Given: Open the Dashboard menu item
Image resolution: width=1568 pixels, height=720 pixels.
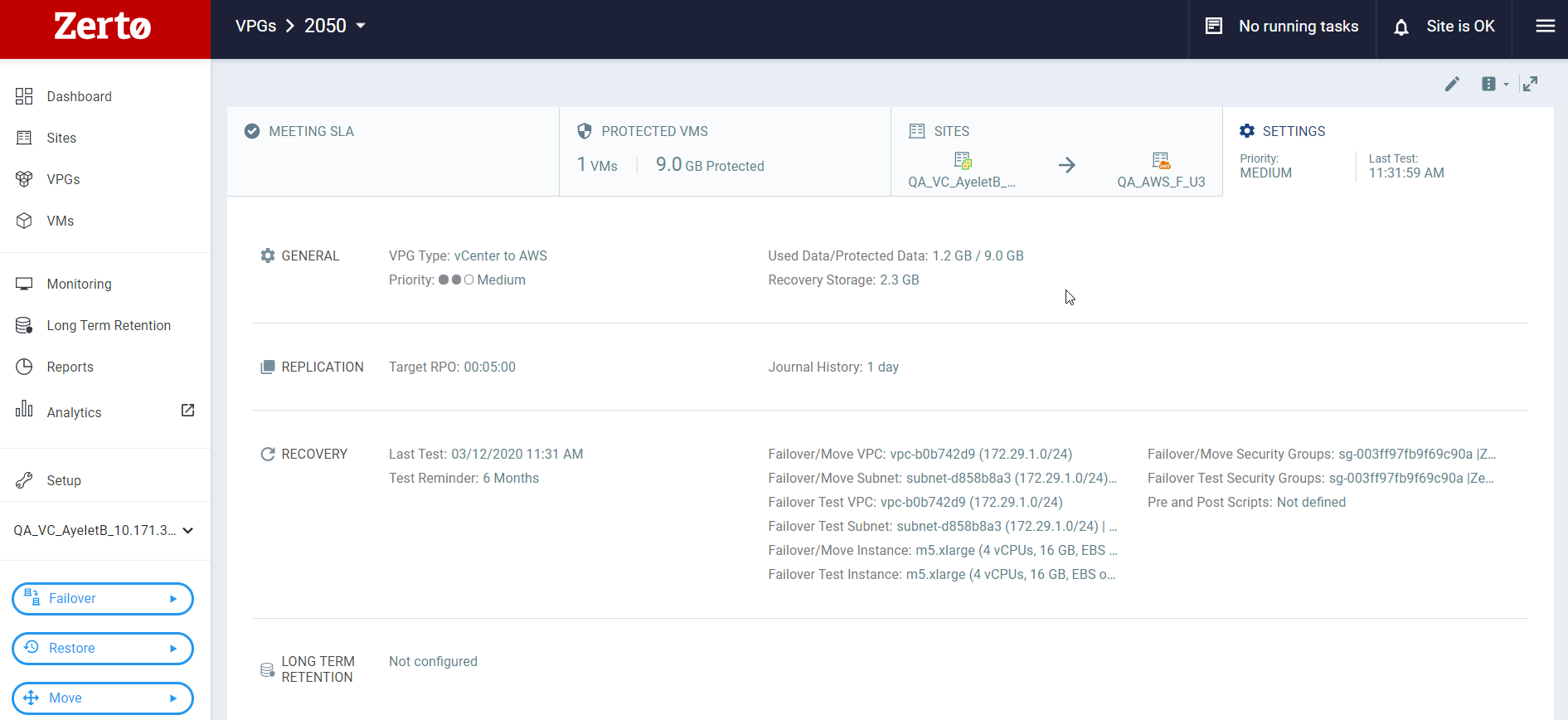Looking at the screenshot, I should 80,96.
